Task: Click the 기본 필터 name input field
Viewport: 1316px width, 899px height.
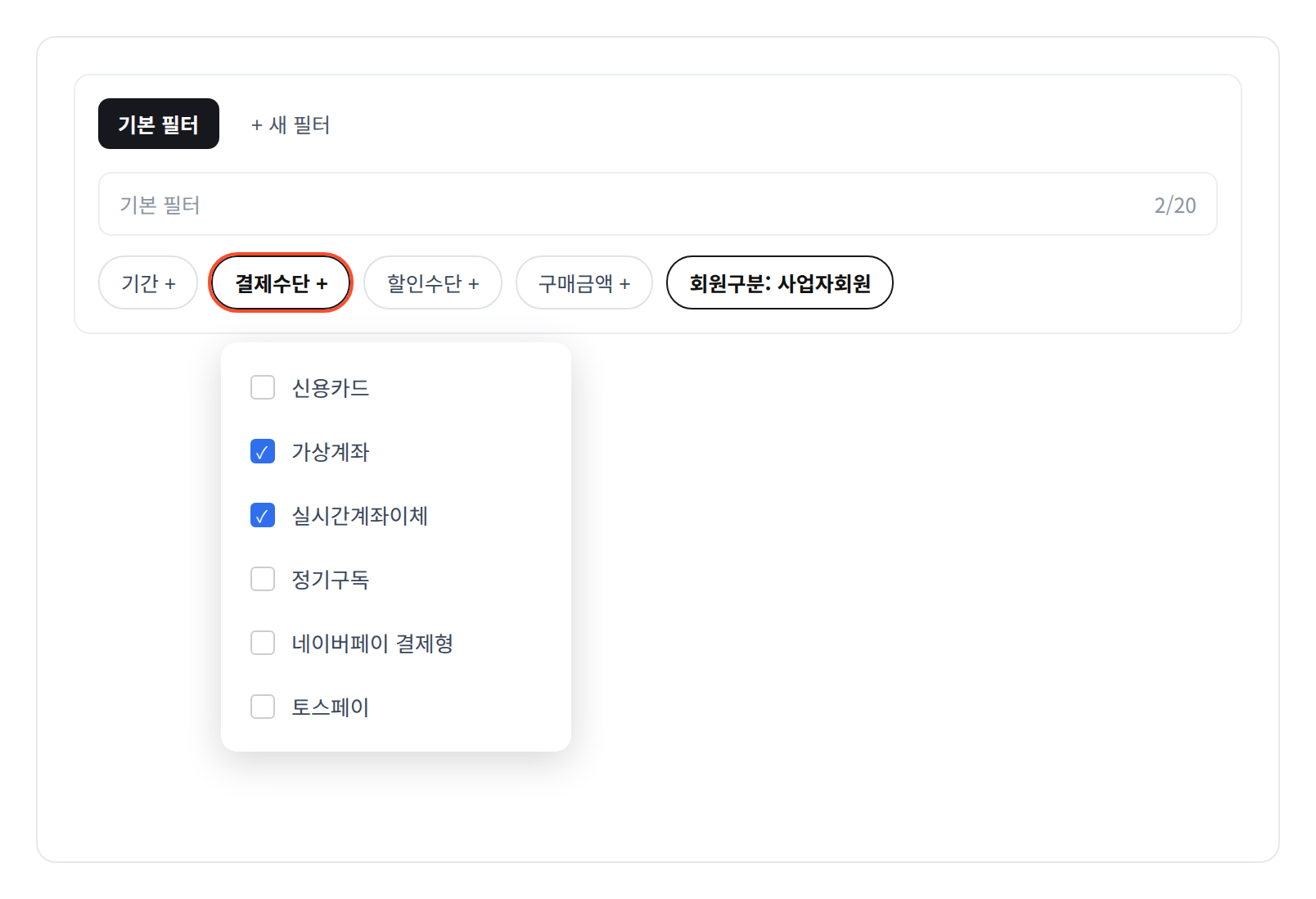Action: tap(657, 204)
